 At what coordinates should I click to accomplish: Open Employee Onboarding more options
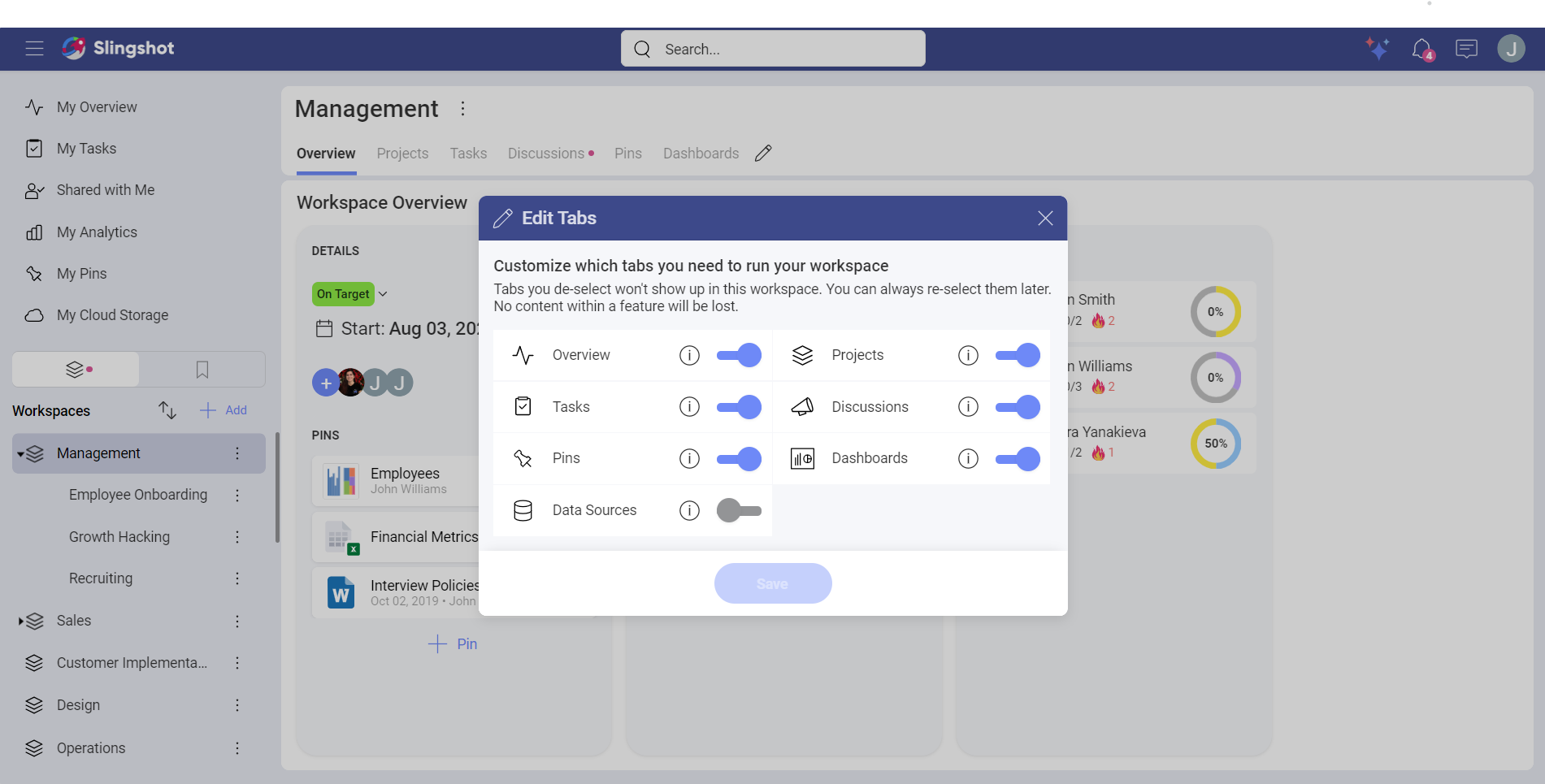coord(237,495)
